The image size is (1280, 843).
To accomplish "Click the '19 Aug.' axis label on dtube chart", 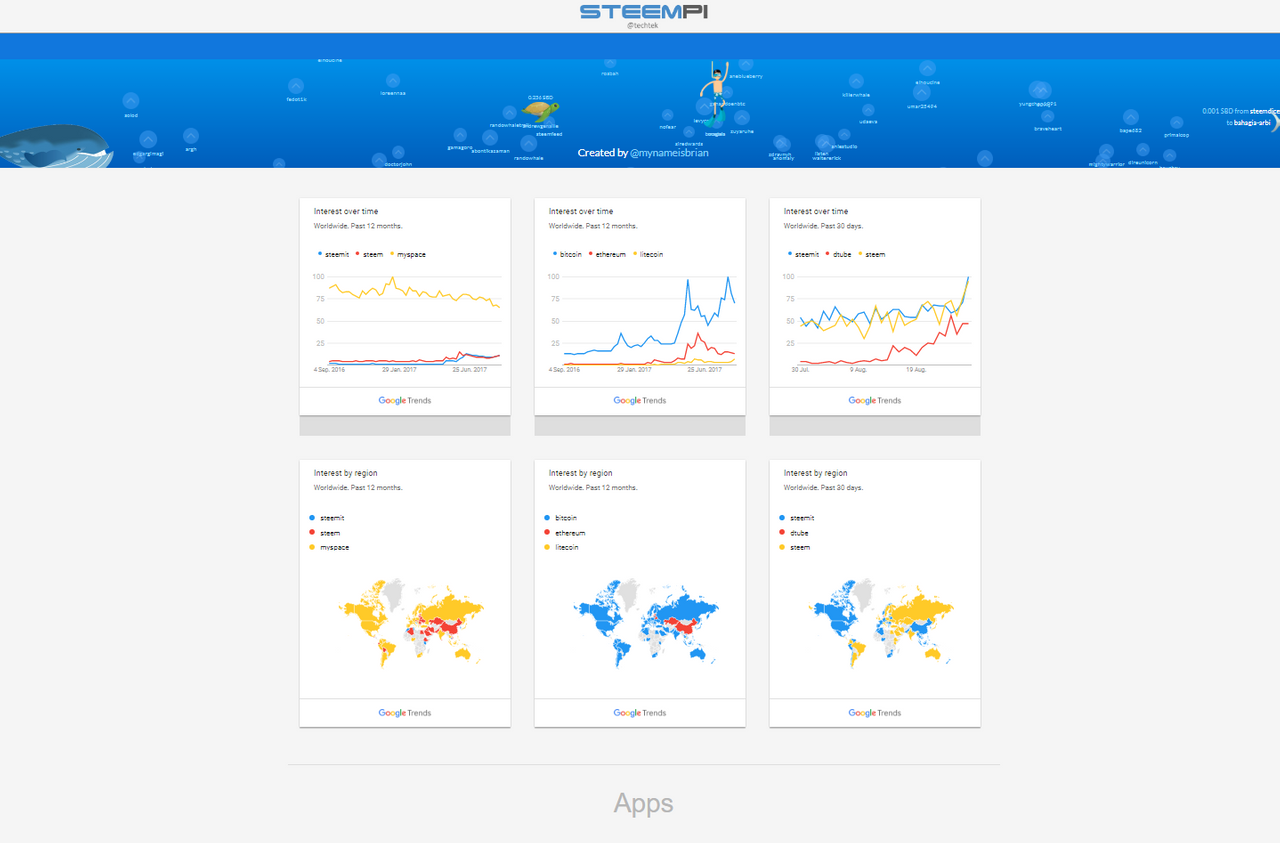I will pos(916,370).
